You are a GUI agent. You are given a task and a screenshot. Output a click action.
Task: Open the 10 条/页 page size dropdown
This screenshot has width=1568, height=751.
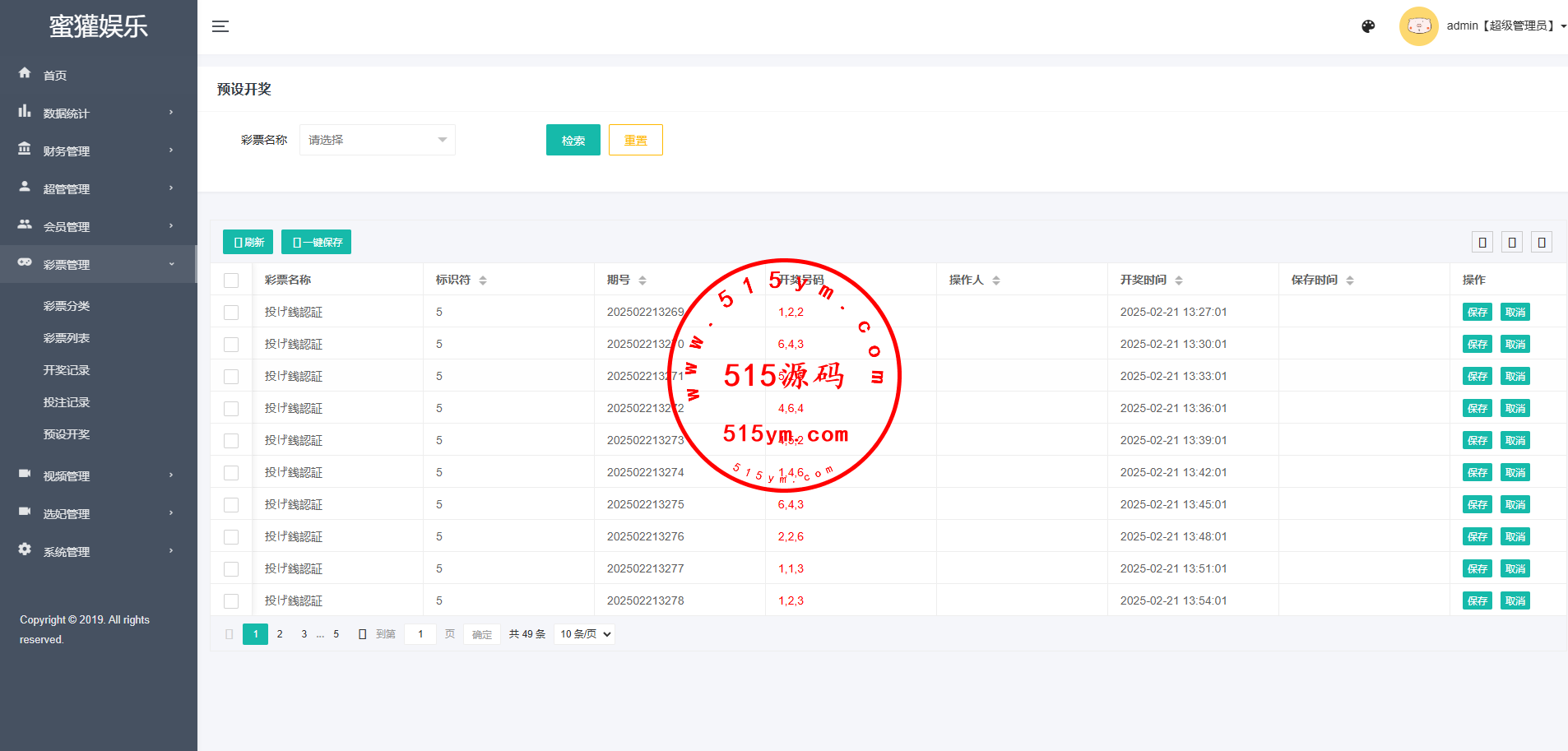pos(585,634)
